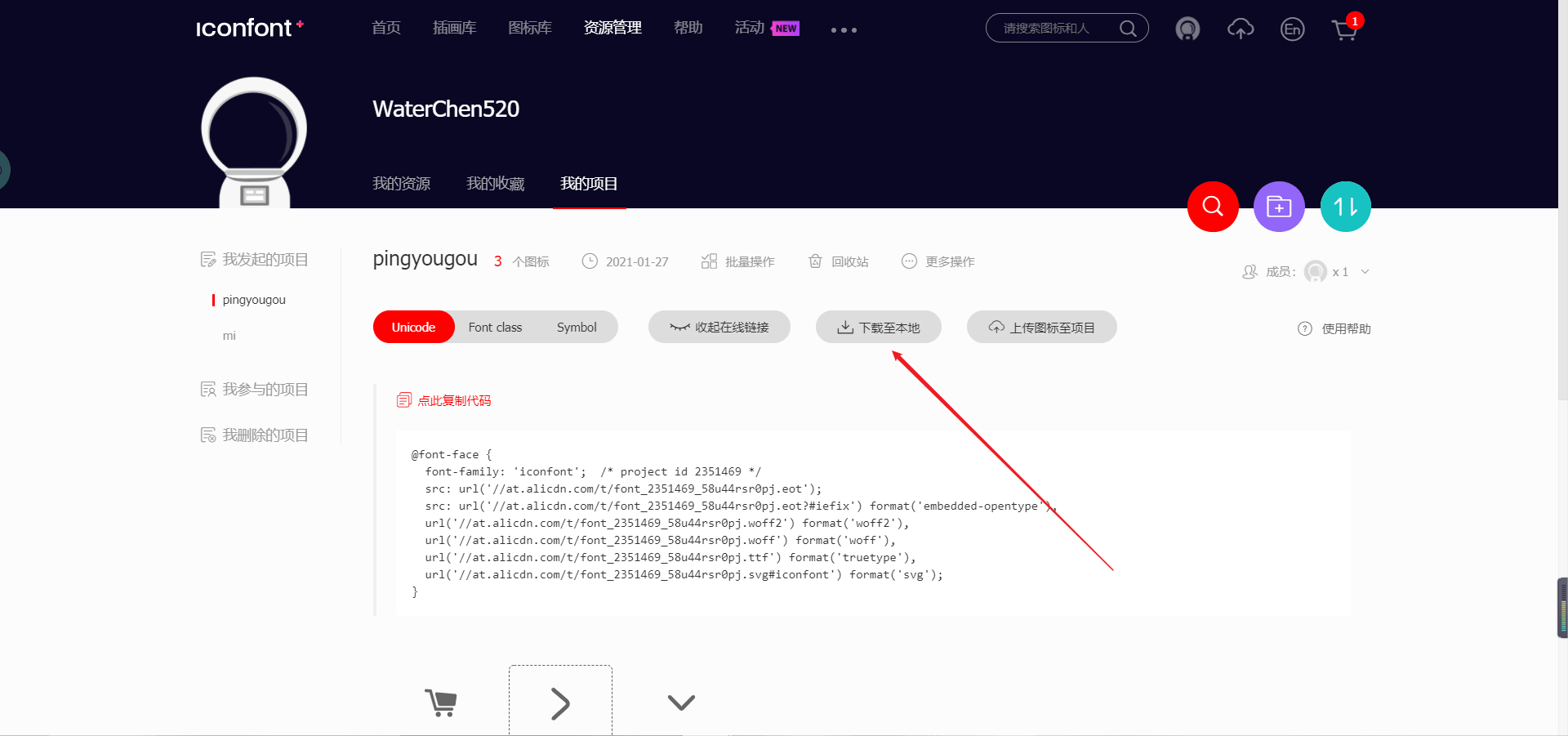The width and height of the screenshot is (1568, 736).
Task: Click the red round search button
Action: click(x=1213, y=207)
